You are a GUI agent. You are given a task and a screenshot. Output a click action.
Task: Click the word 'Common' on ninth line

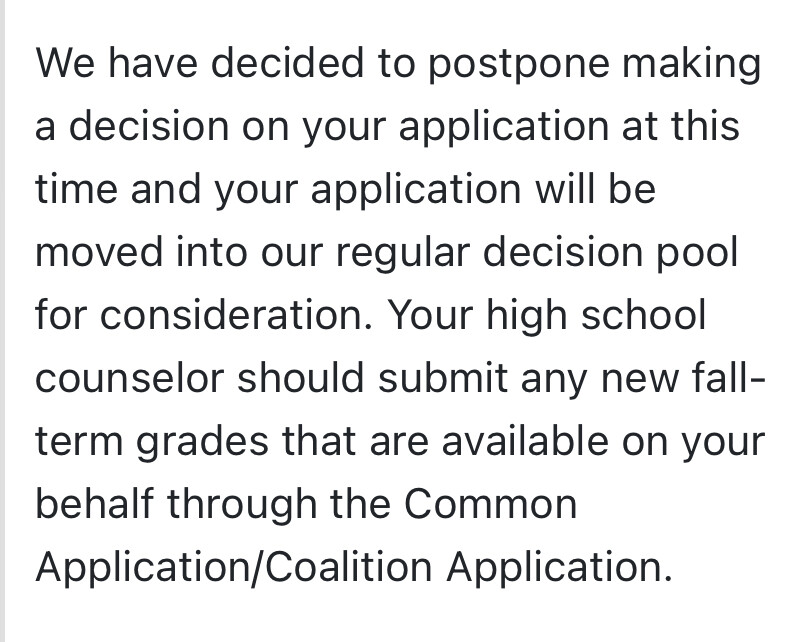click(x=490, y=504)
